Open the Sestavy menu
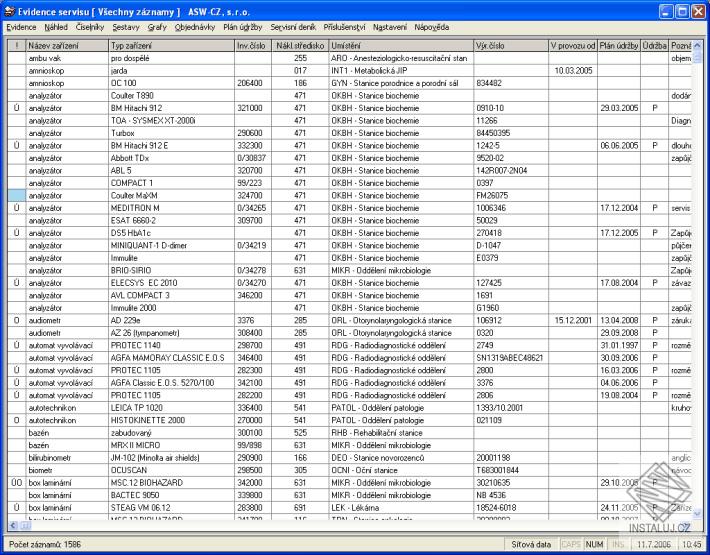710x555 pixels. pyautogui.click(x=126, y=27)
